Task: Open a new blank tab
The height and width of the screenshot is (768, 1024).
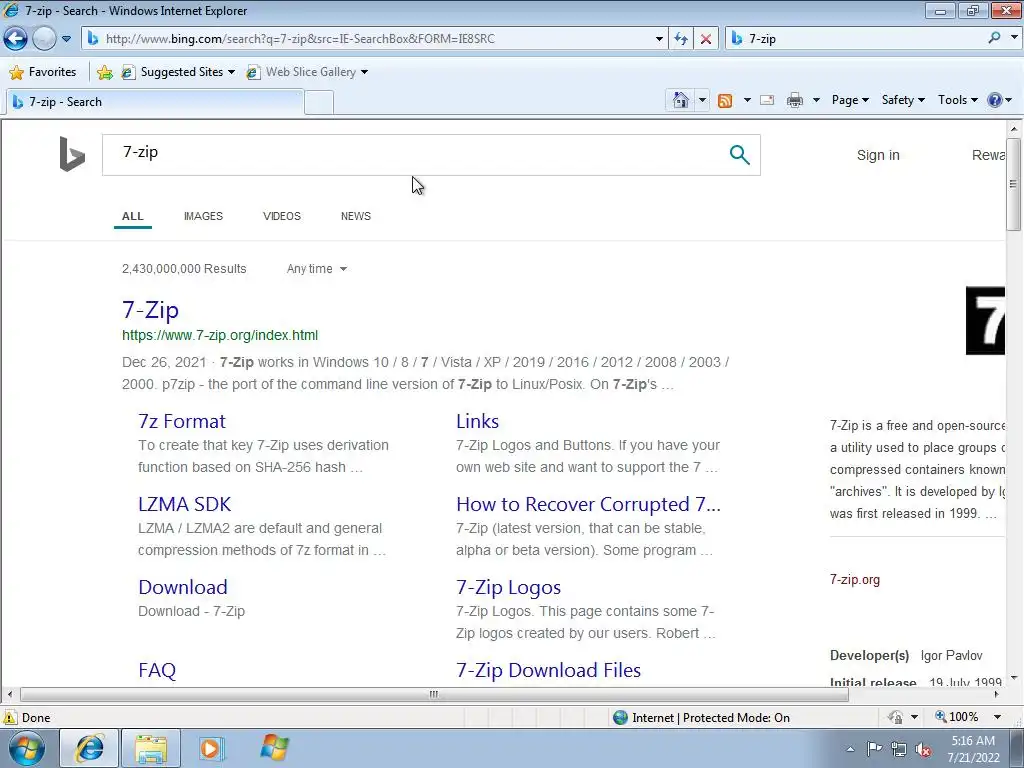Action: click(319, 103)
